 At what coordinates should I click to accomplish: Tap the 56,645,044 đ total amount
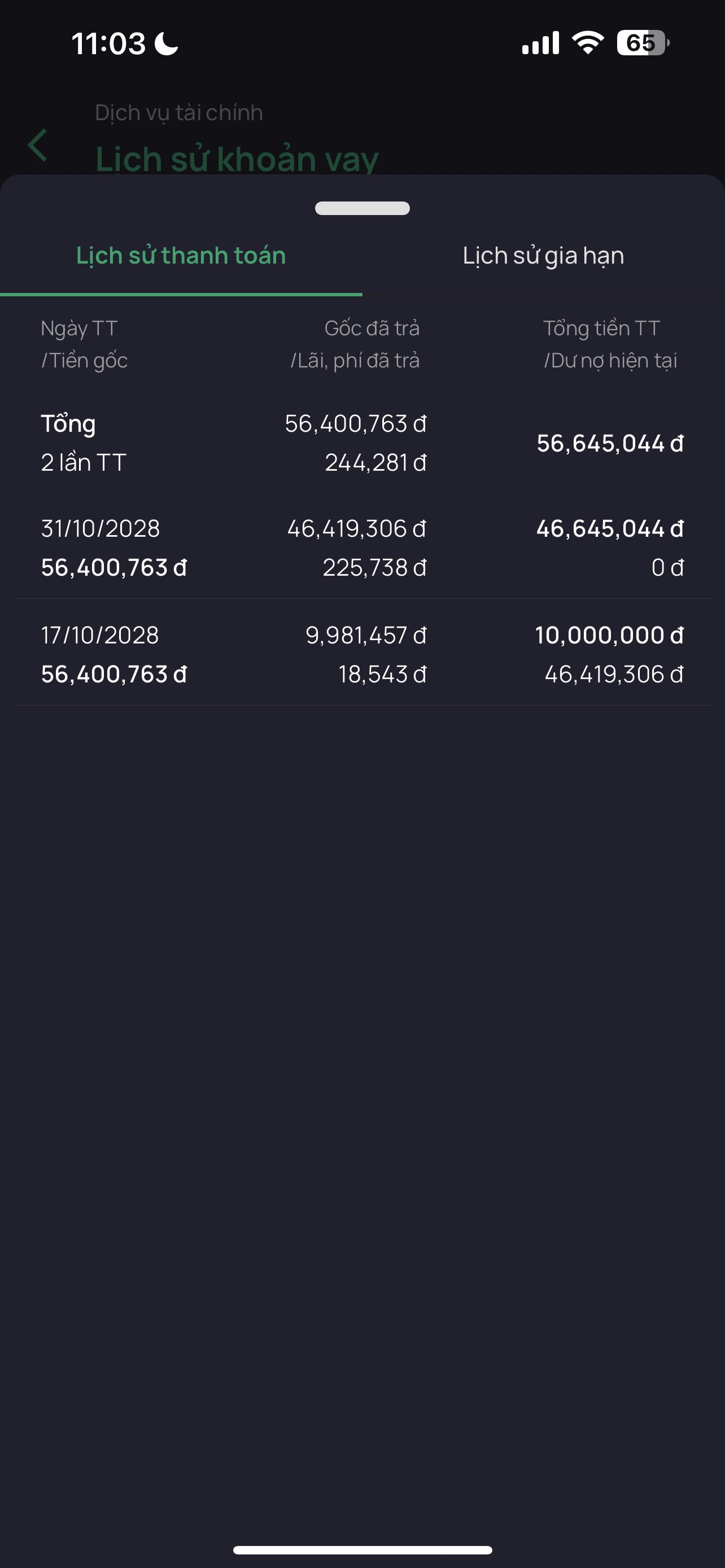coord(610,443)
